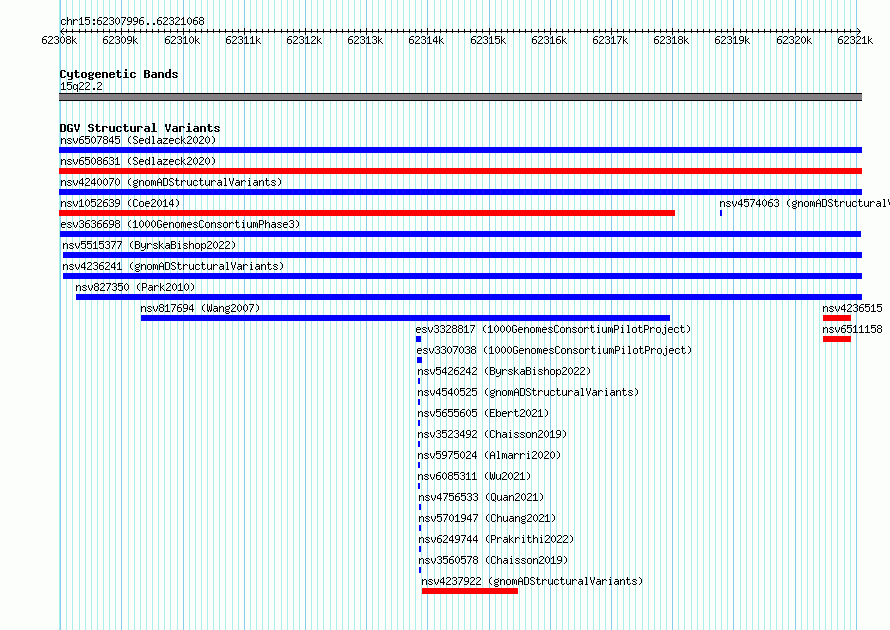Click the 62308k ruler label

(59, 40)
